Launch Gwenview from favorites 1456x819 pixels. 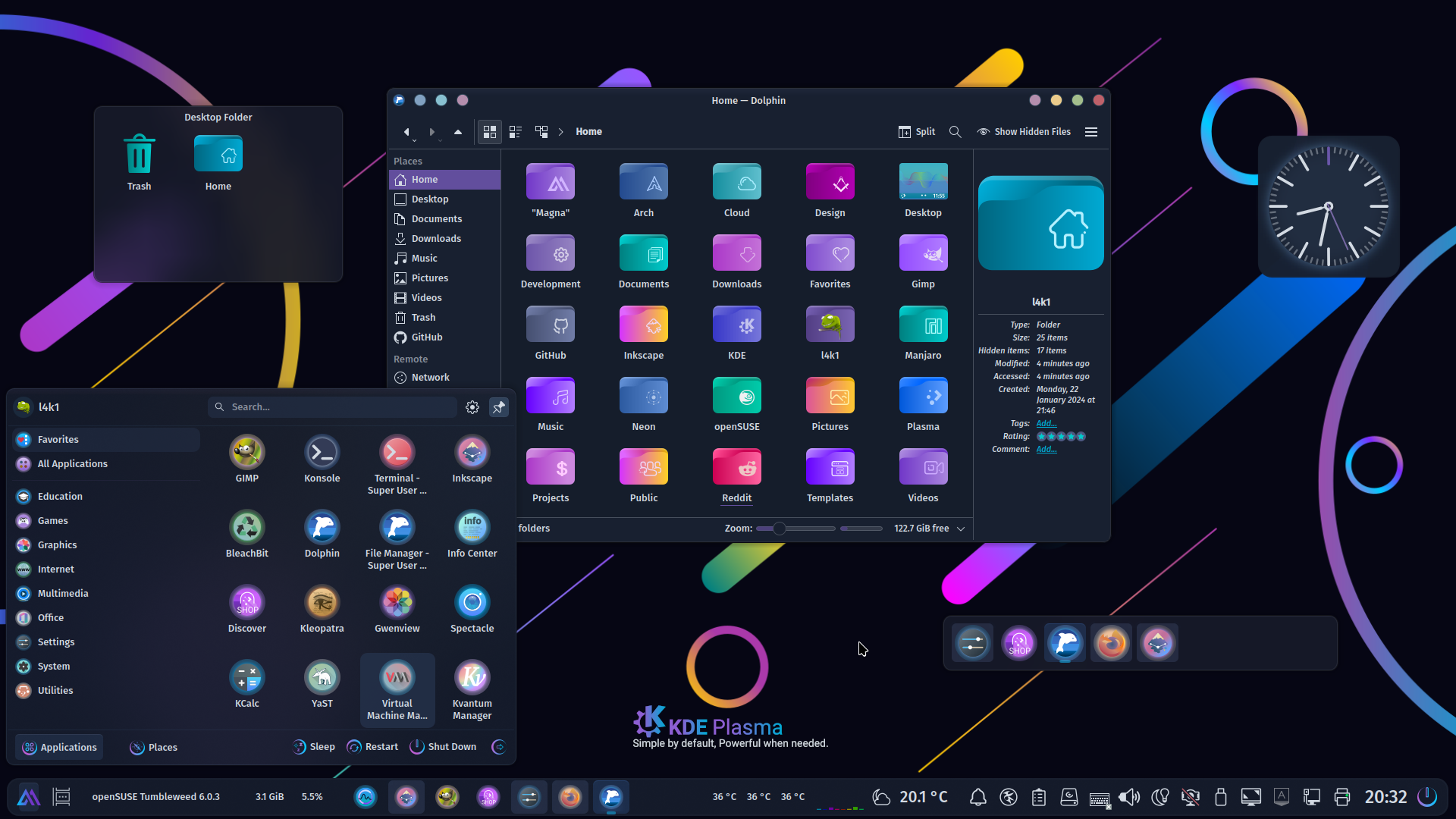coord(397,610)
